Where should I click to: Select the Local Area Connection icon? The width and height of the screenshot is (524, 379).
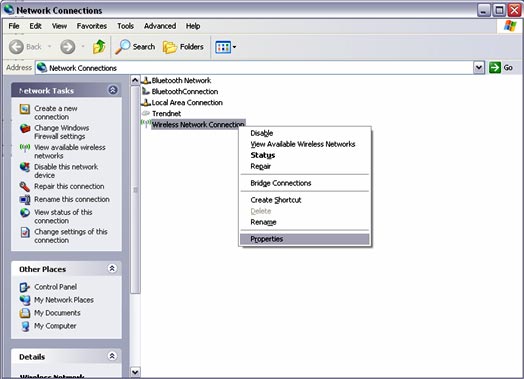click(x=146, y=102)
